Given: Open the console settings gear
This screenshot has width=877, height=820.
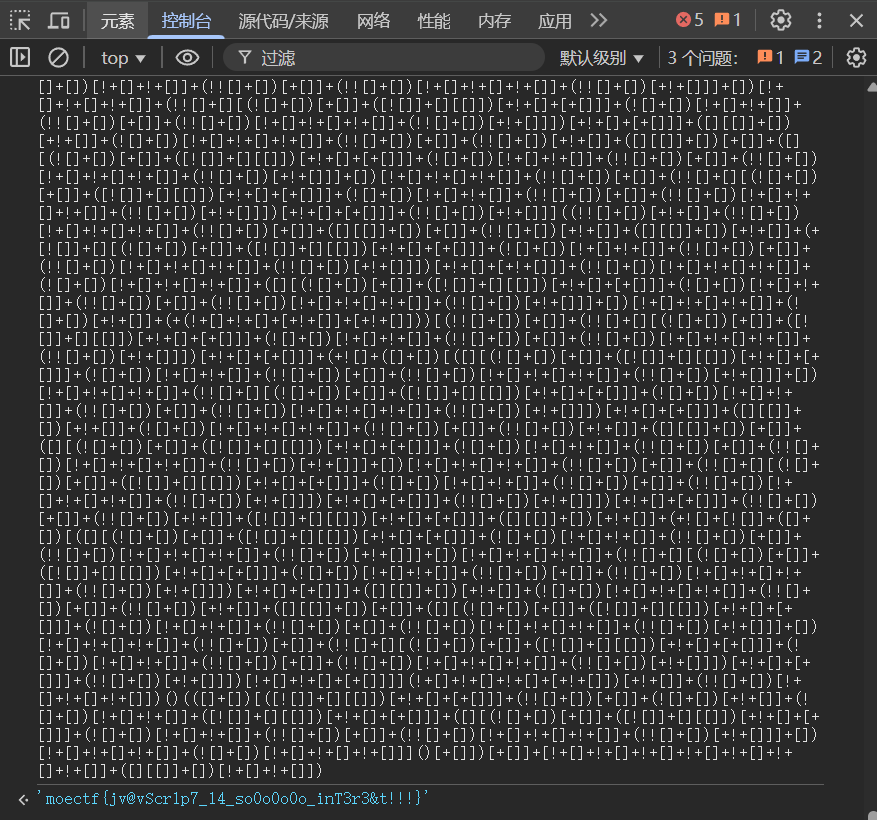Looking at the screenshot, I should click(856, 57).
